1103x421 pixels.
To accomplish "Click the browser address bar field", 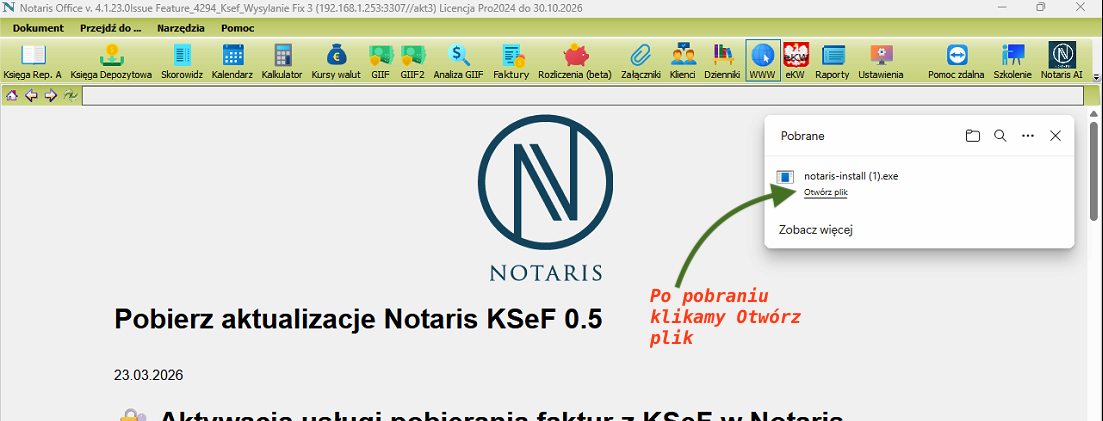I will (x=582, y=96).
